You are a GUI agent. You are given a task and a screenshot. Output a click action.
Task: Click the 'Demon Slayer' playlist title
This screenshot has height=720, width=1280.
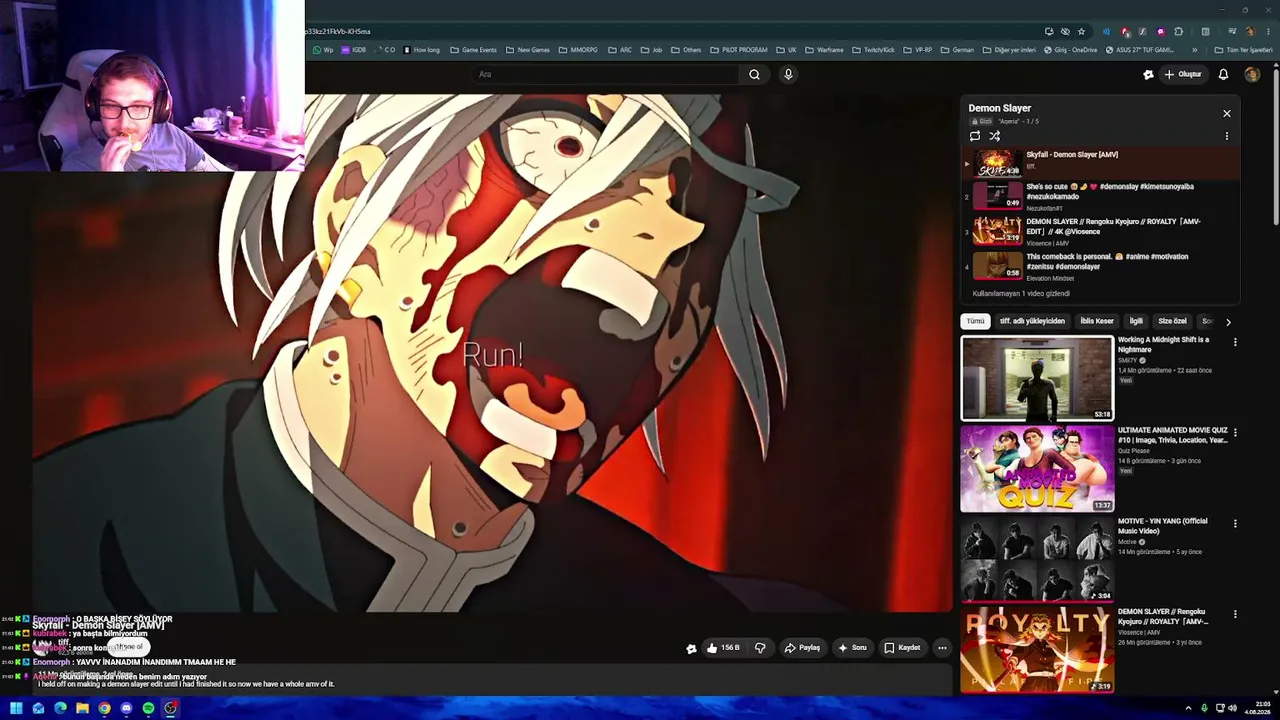point(999,108)
